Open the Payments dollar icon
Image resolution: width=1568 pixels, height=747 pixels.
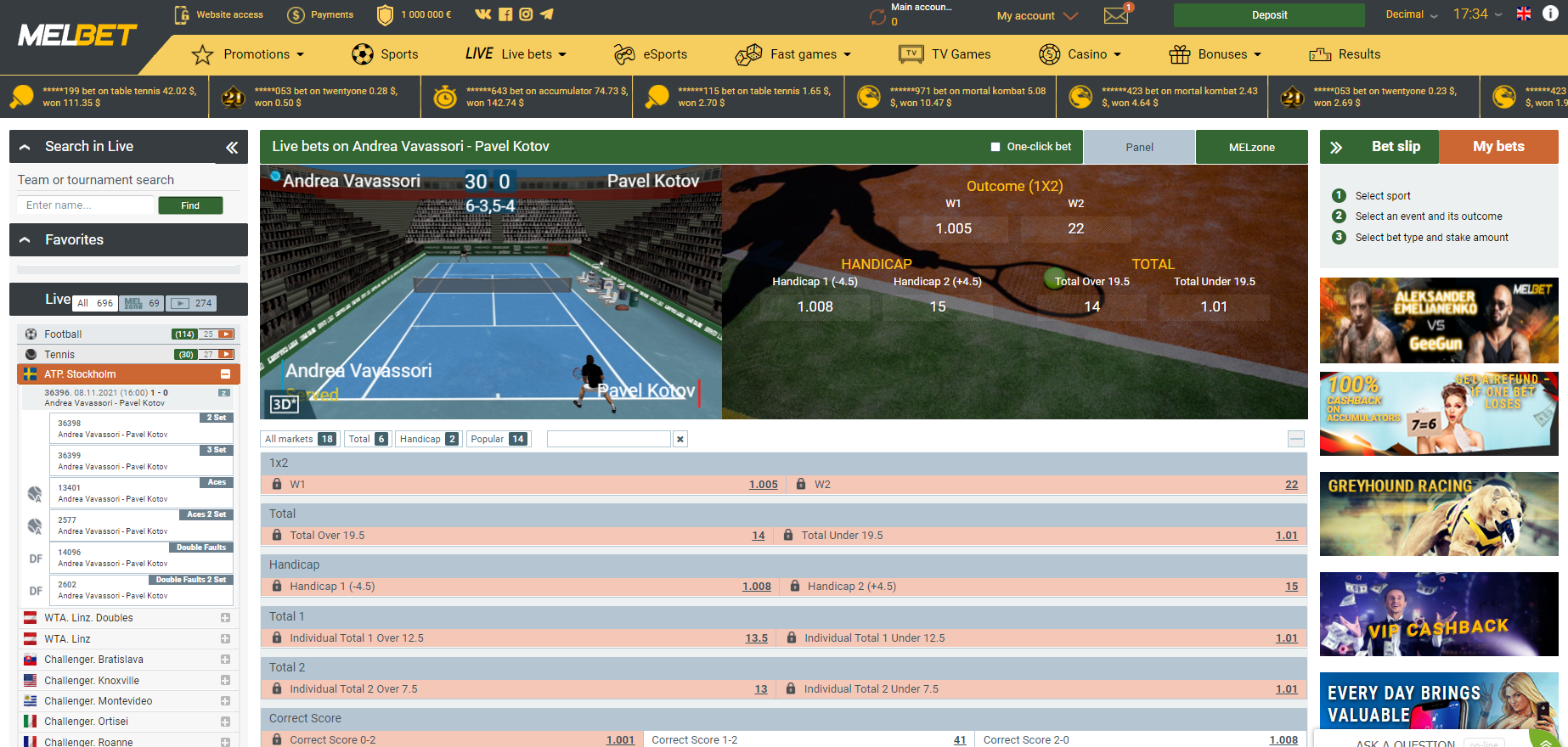(x=296, y=14)
